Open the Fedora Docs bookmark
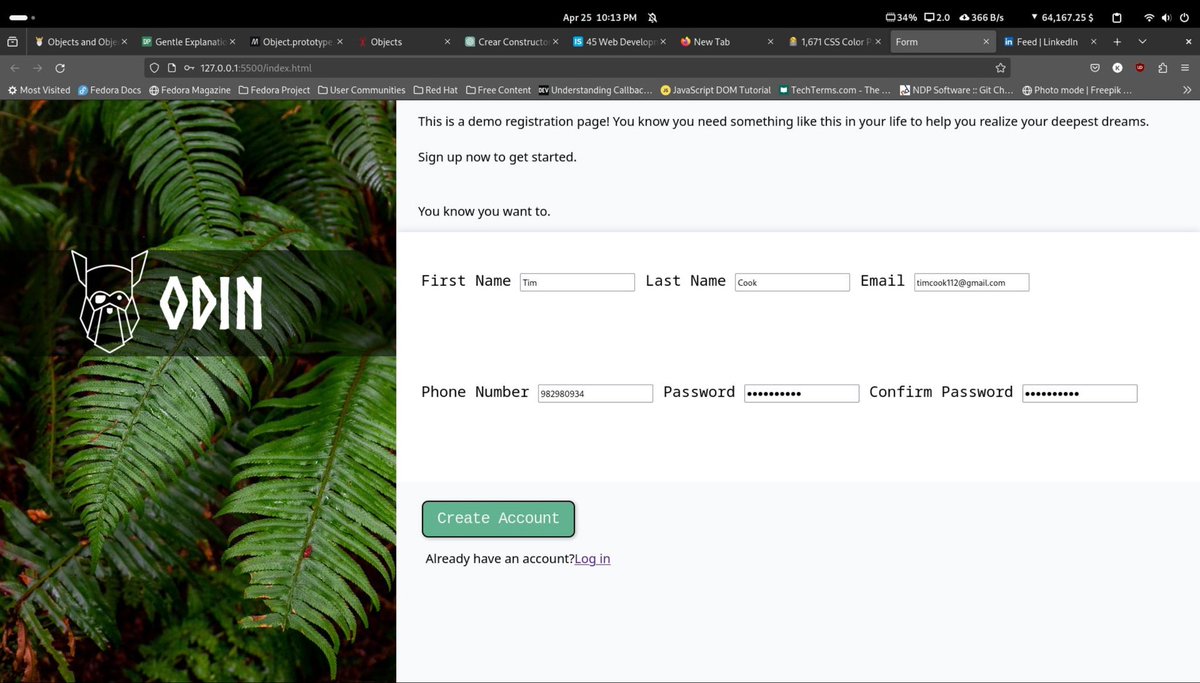The height and width of the screenshot is (683, 1200). [x=109, y=90]
